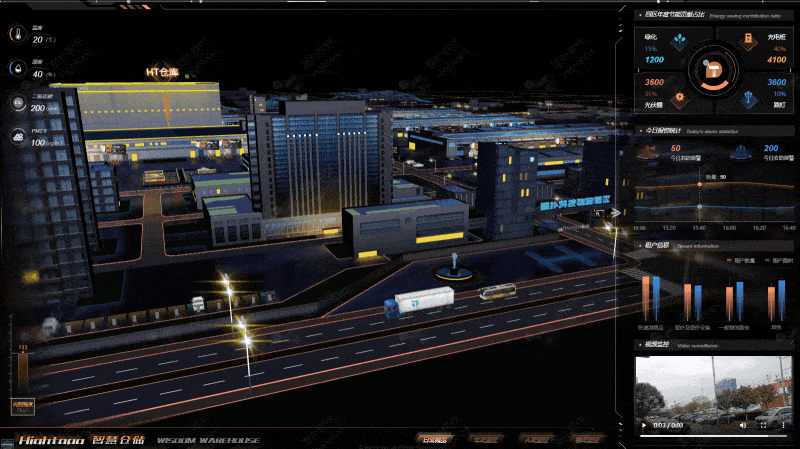Click the CO2 indicator icon
This screenshot has width=800, height=449.
tap(17, 103)
